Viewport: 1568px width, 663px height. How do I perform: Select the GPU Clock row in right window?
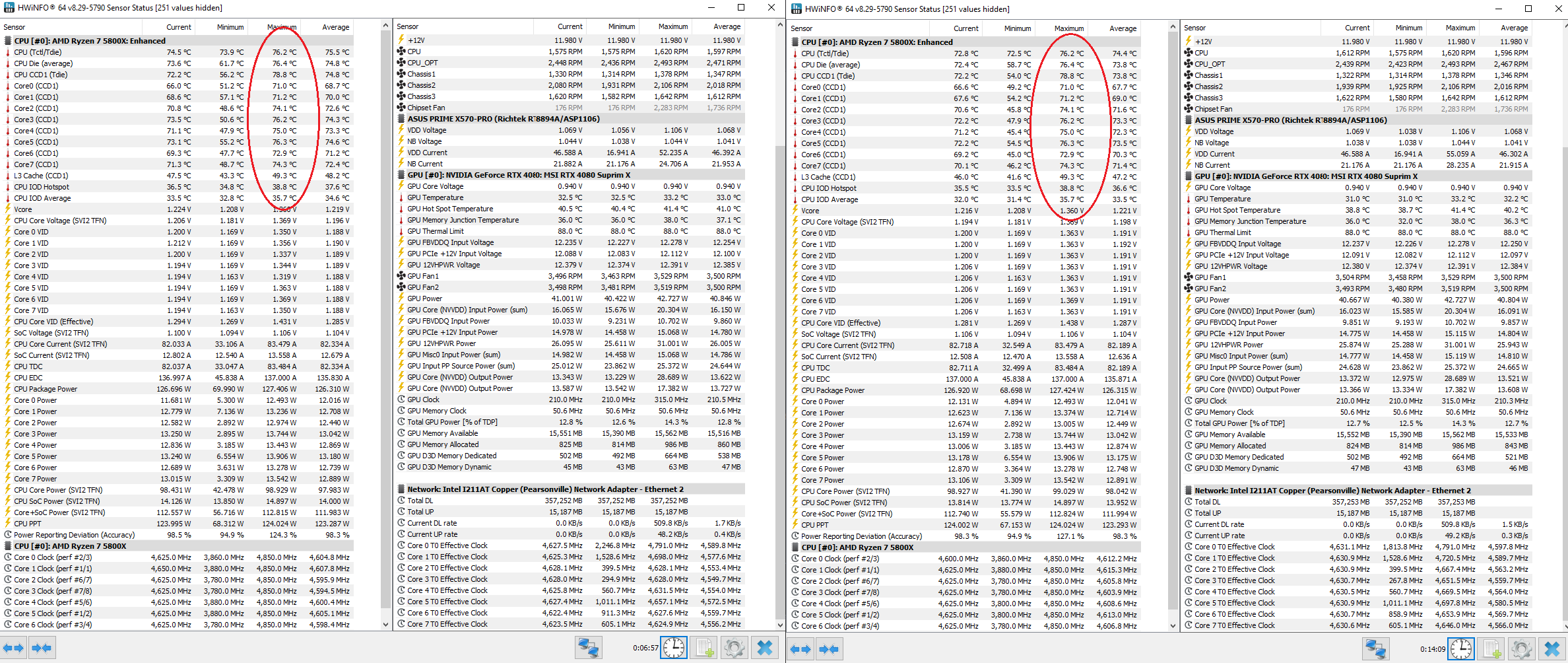[x=1357, y=401]
